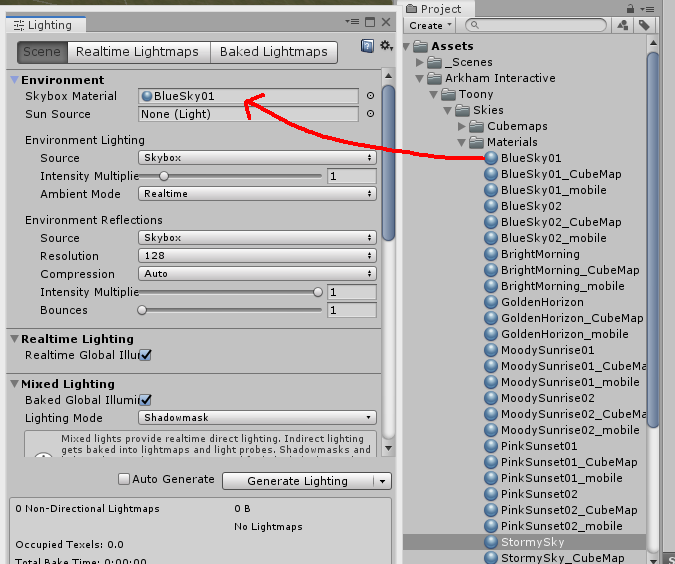Select StormySky material
Viewport: 675px width, 564px height.
click(524, 542)
